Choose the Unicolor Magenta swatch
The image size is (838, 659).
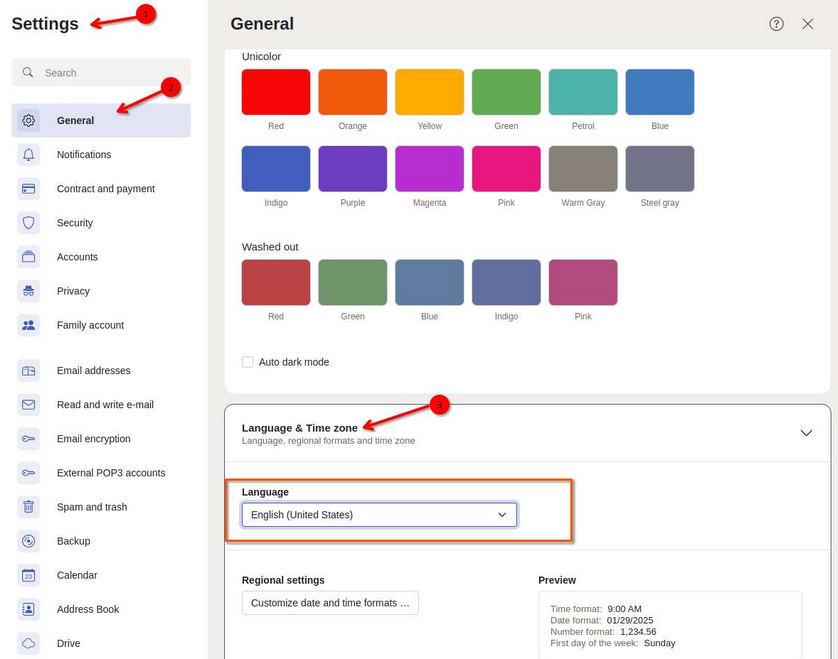click(429, 169)
